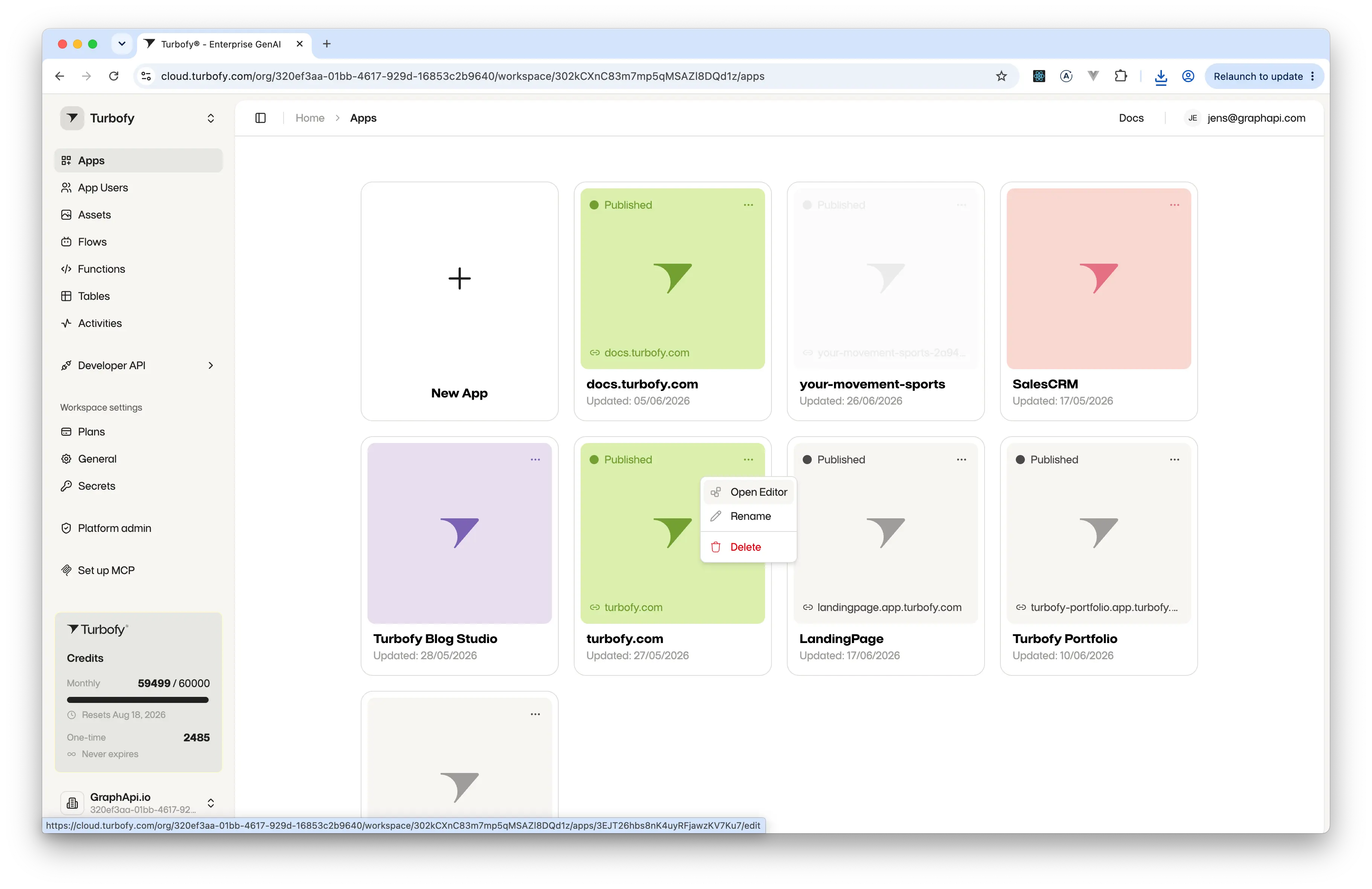Open the circled A extension icon
1372x889 pixels.
point(1066,76)
